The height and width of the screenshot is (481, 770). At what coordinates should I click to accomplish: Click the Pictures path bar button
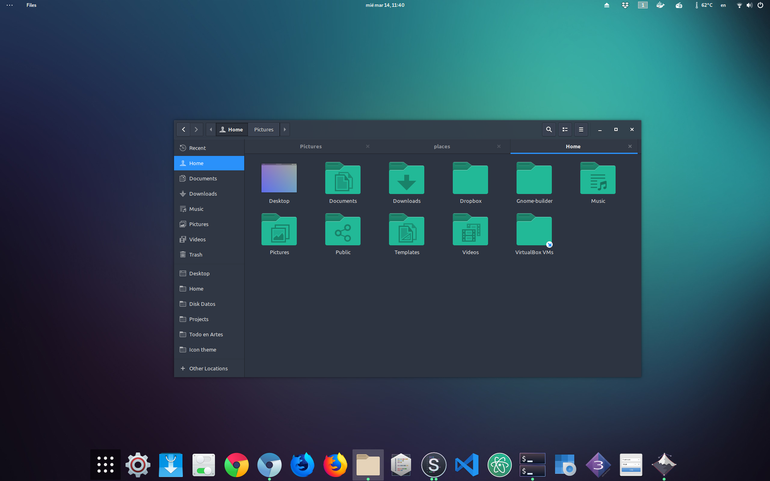[264, 130]
